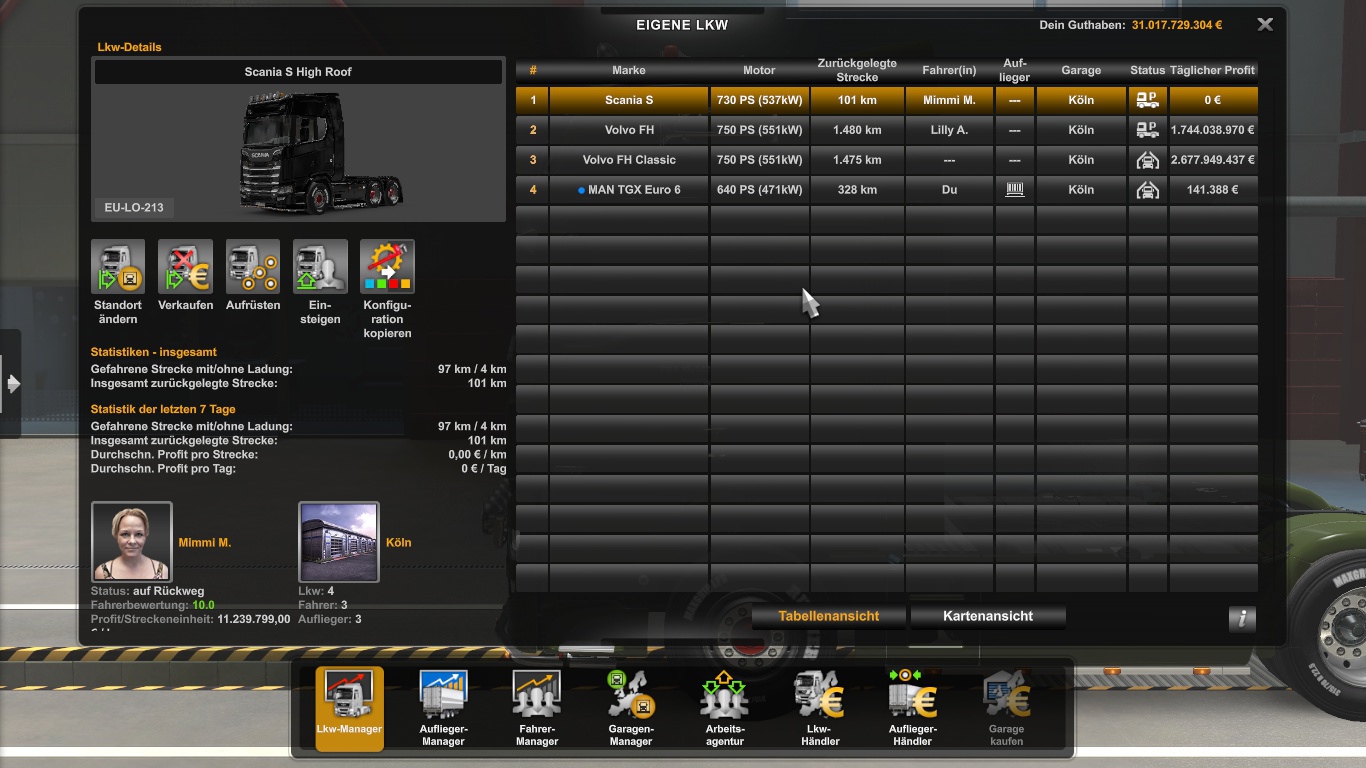Click the 730 PS (537kW) motor cell
Image resolution: width=1366 pixels, height=768 pixels.
click(x=759, y=100)
